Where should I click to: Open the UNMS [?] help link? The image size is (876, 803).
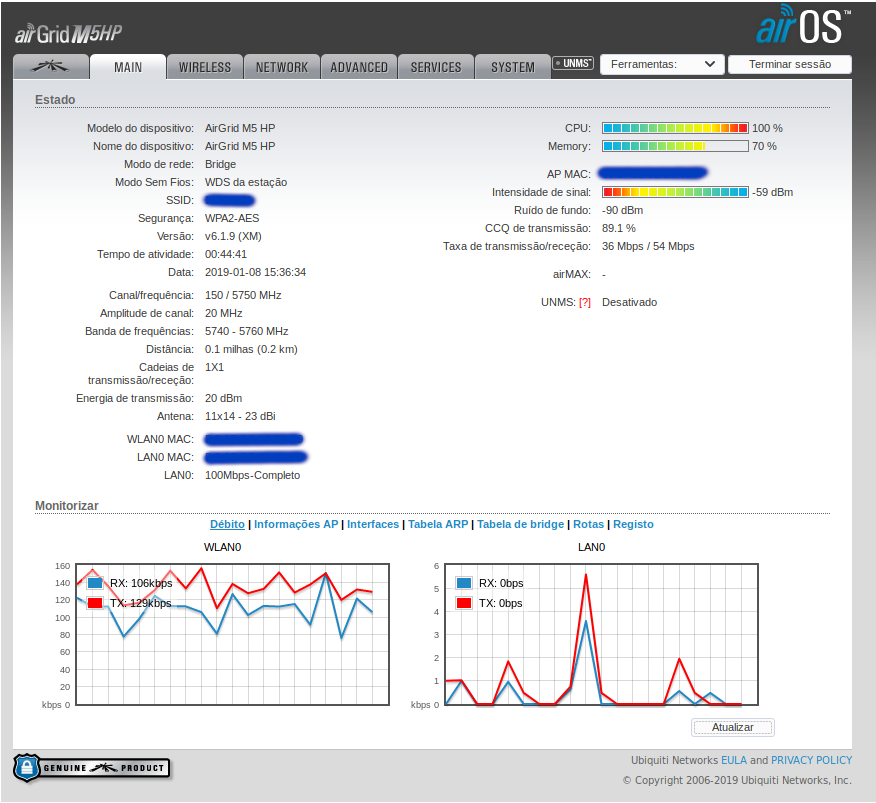point(584,302)
